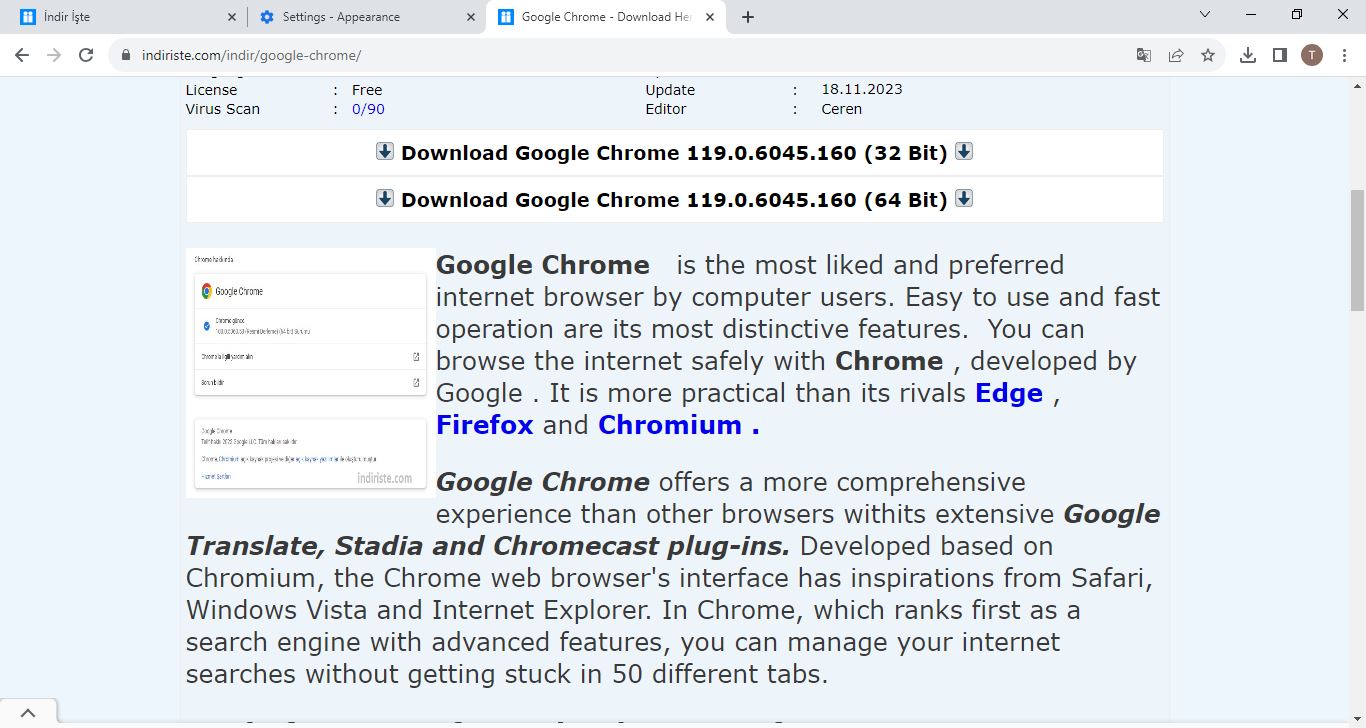Reload the current page

tap(86, 55)
